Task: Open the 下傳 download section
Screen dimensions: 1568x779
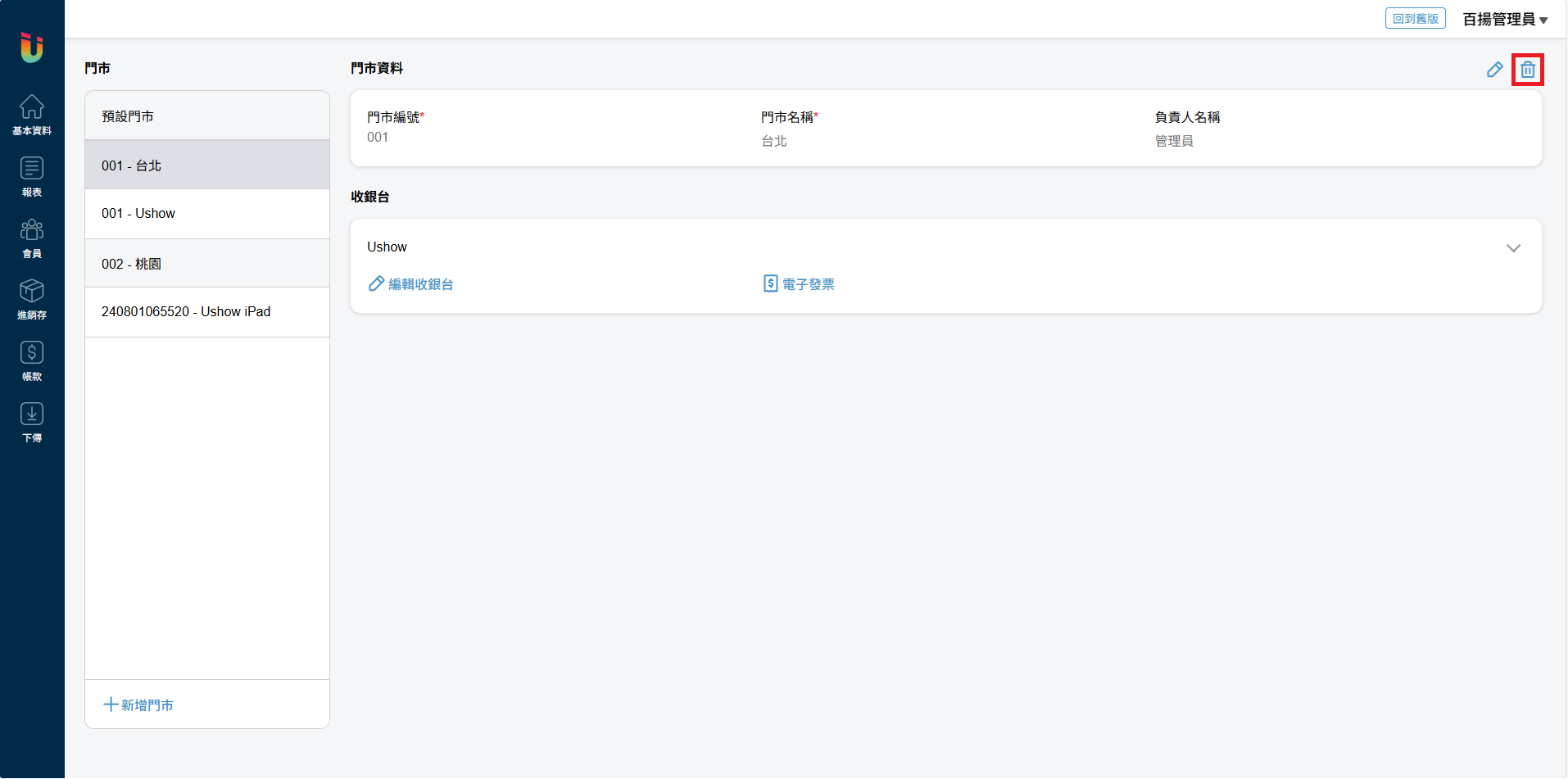Action: point(32,422)
